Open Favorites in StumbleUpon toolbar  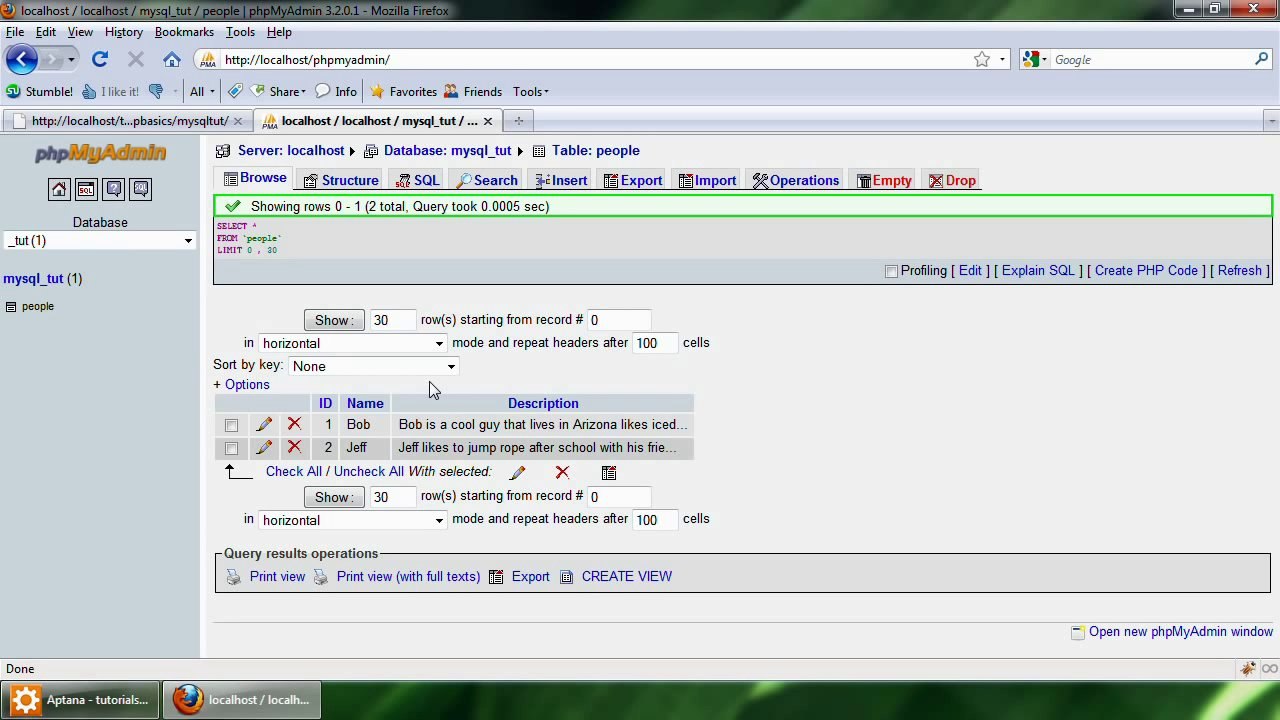click(x=403, y=92)
